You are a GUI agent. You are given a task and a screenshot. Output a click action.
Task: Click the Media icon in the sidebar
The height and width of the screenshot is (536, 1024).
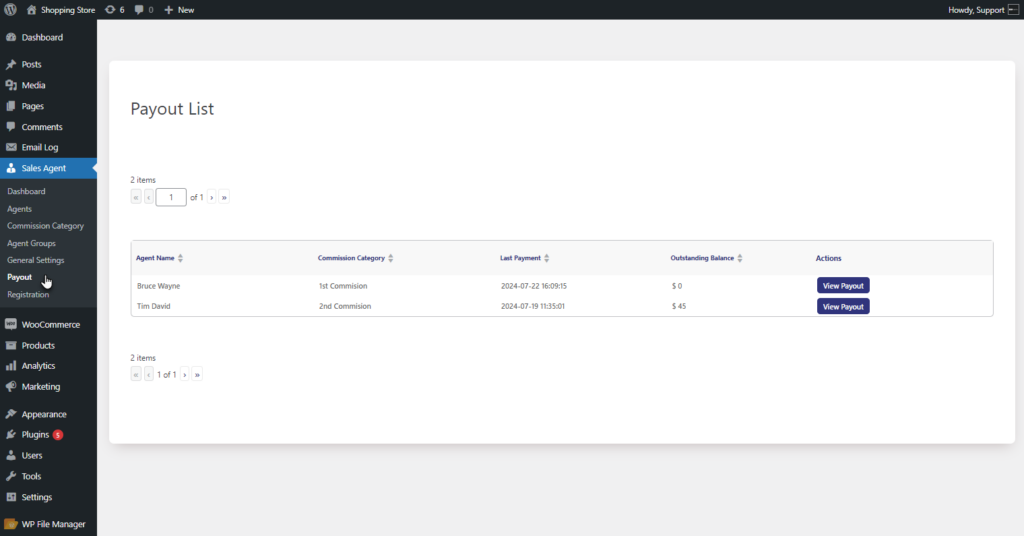(x=11, y=85)
